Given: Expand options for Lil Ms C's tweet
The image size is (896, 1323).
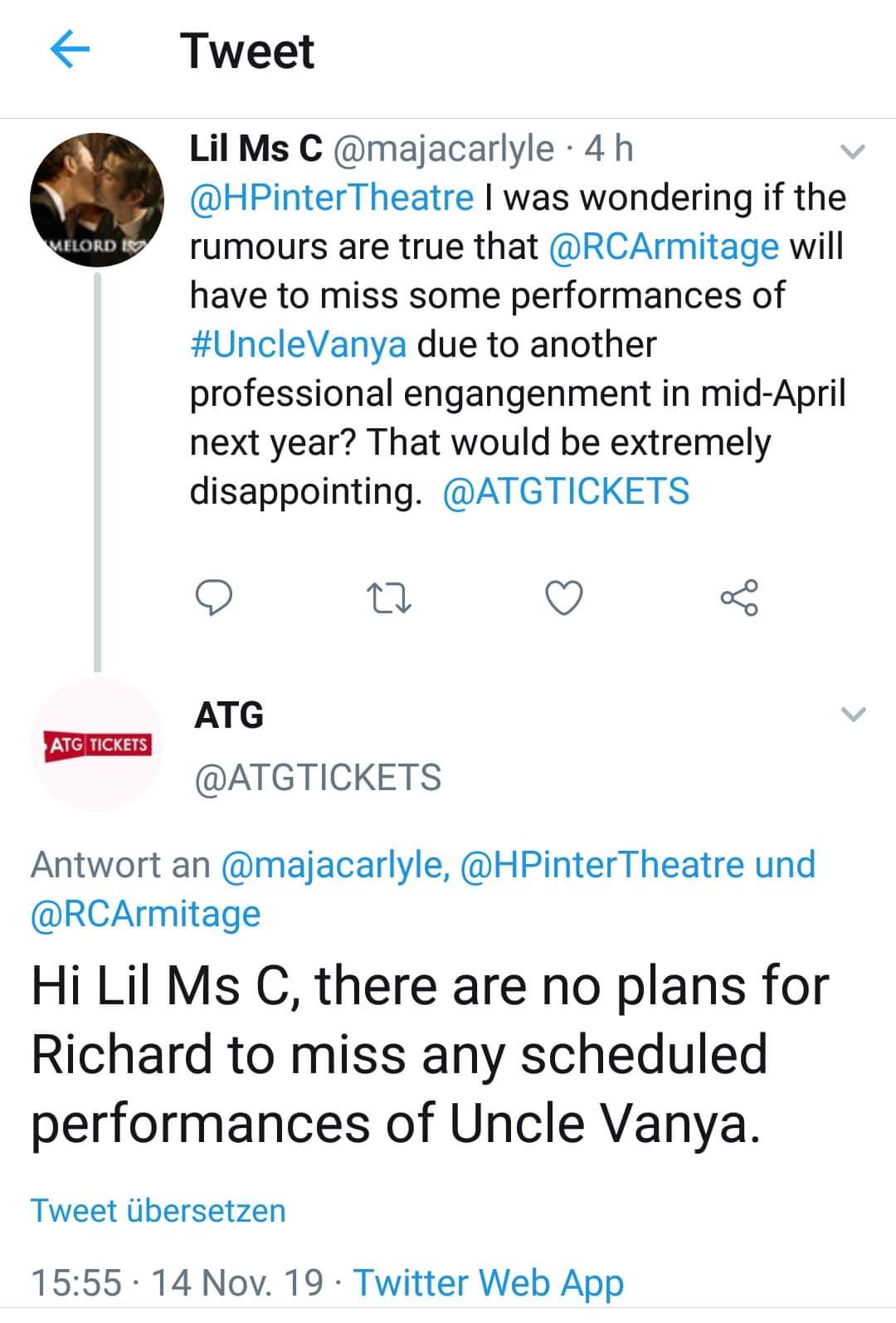Looking at the screenshot, I should [x=853, y=151].
